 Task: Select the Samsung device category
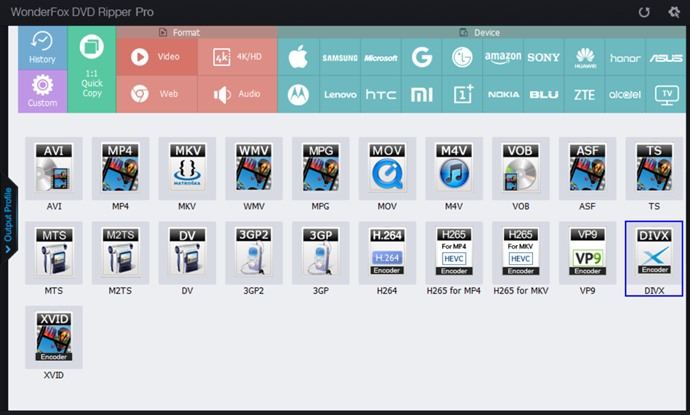(x=340, y=57)
